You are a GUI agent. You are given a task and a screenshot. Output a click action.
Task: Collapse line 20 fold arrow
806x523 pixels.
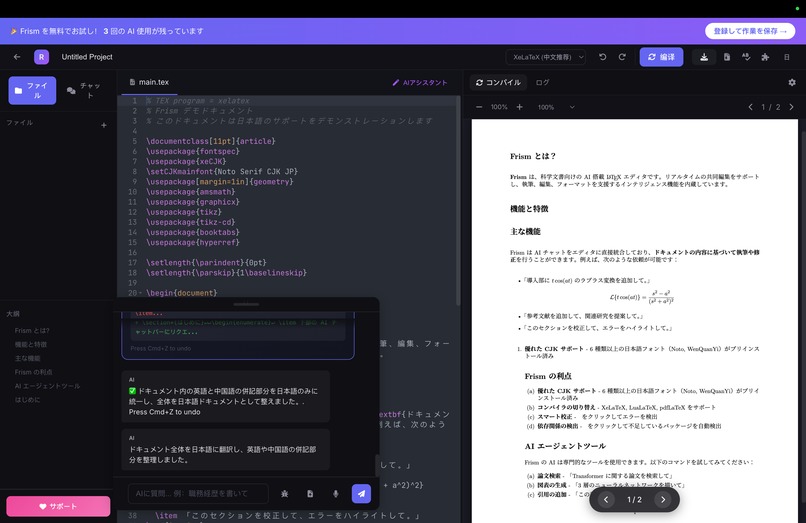pos(141,293)
